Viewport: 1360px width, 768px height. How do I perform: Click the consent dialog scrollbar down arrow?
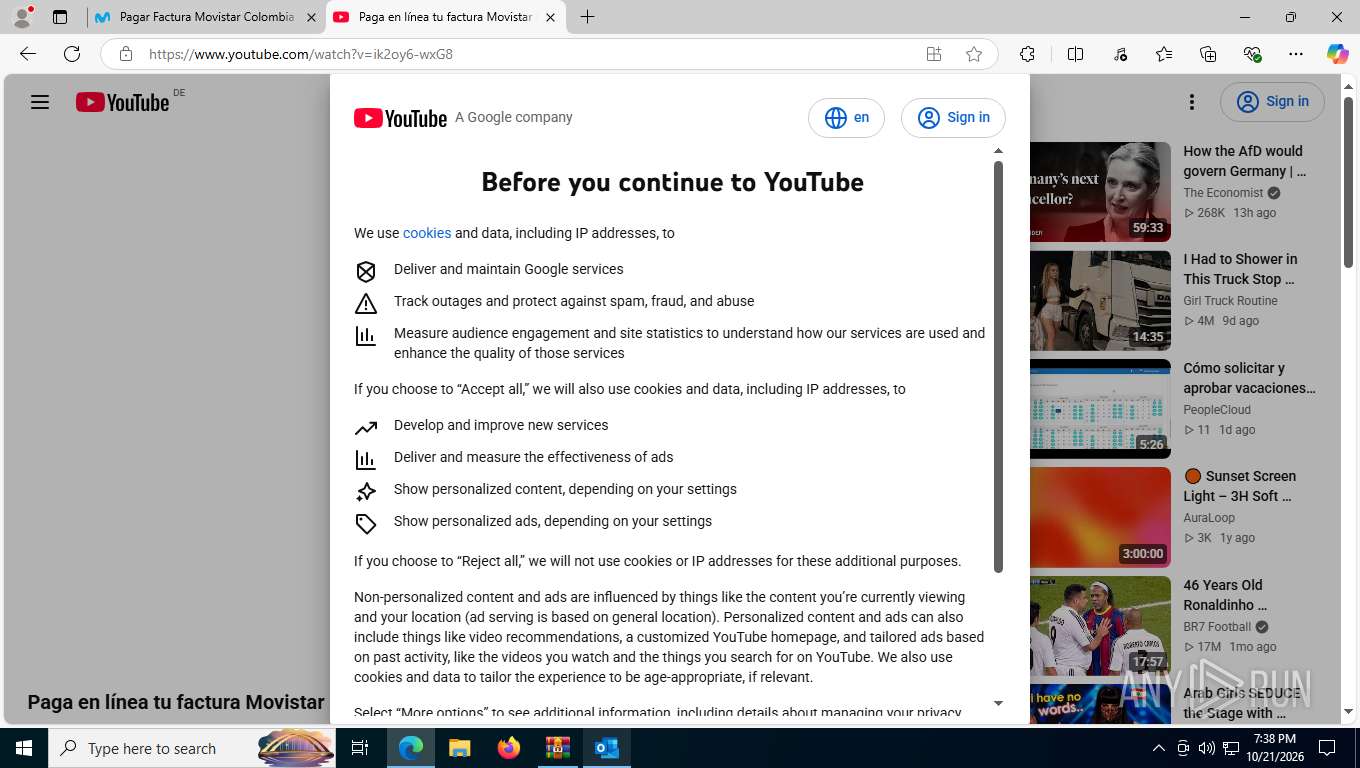click(998, 704)
